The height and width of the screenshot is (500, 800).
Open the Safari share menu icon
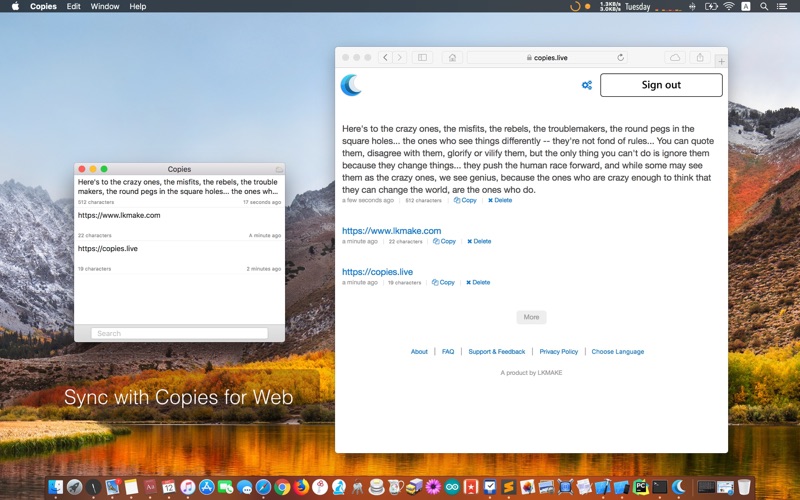[x=700, y=58]
